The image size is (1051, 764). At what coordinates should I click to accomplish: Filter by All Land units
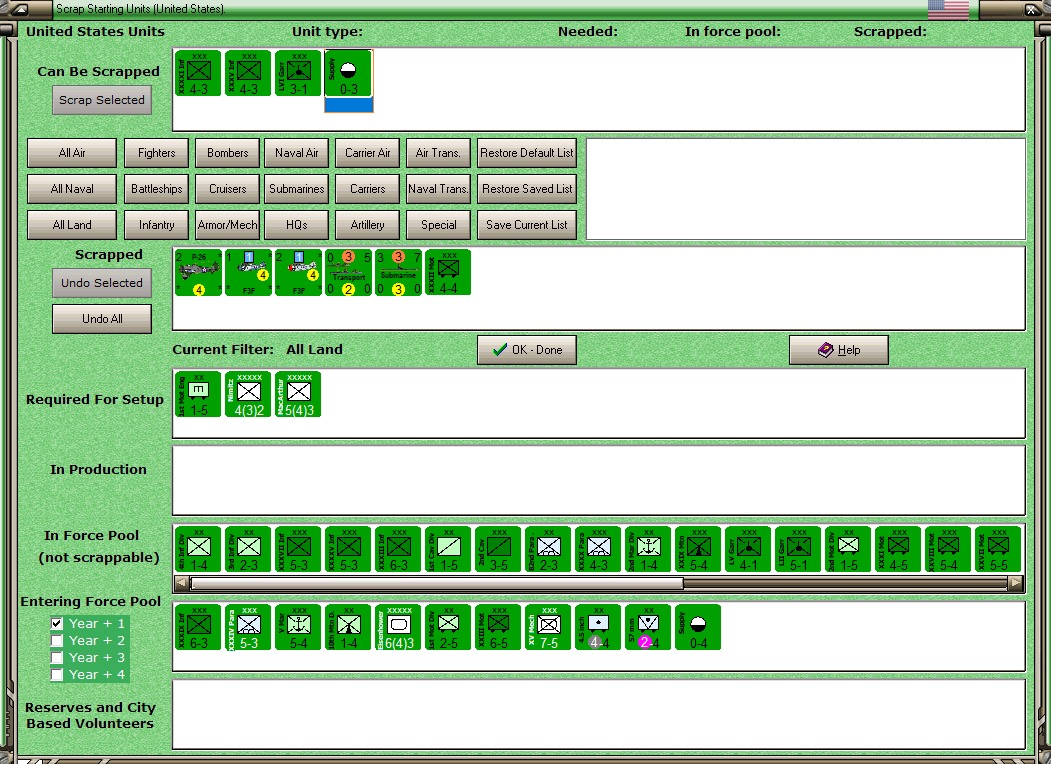pos(72,225)
